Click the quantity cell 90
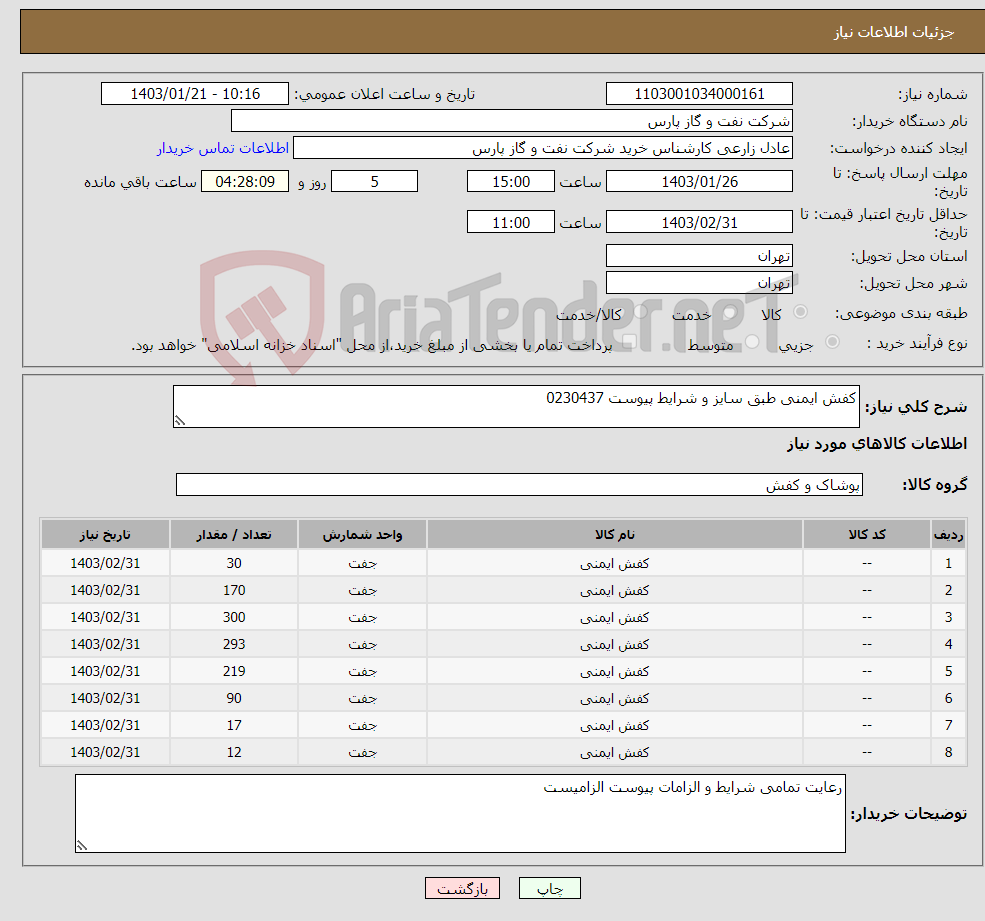 [x=234, y=699]
